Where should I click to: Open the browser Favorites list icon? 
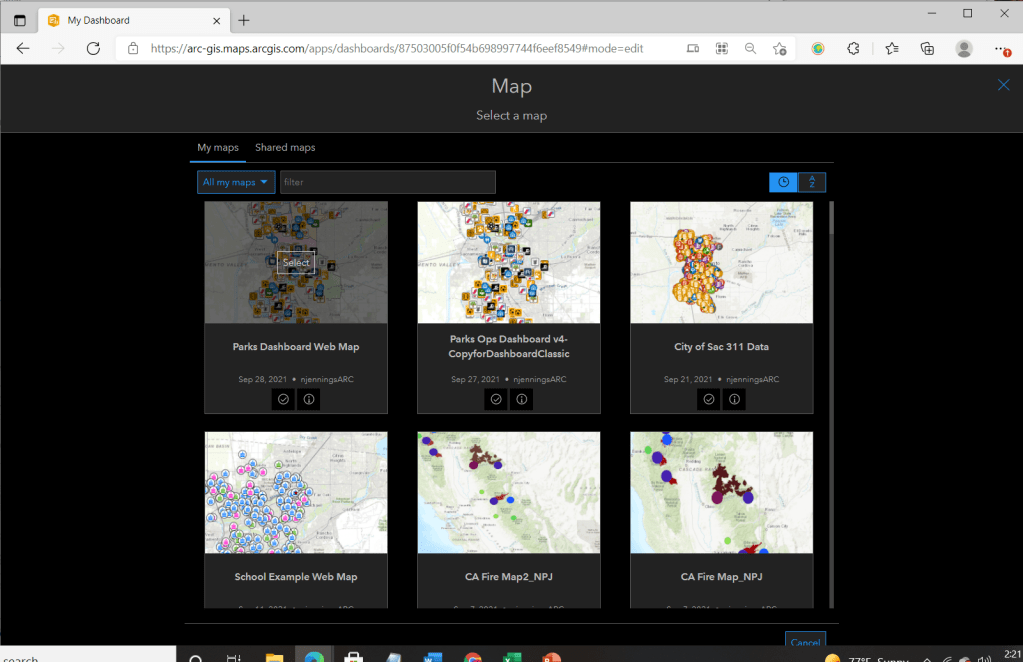coord(891,48)
